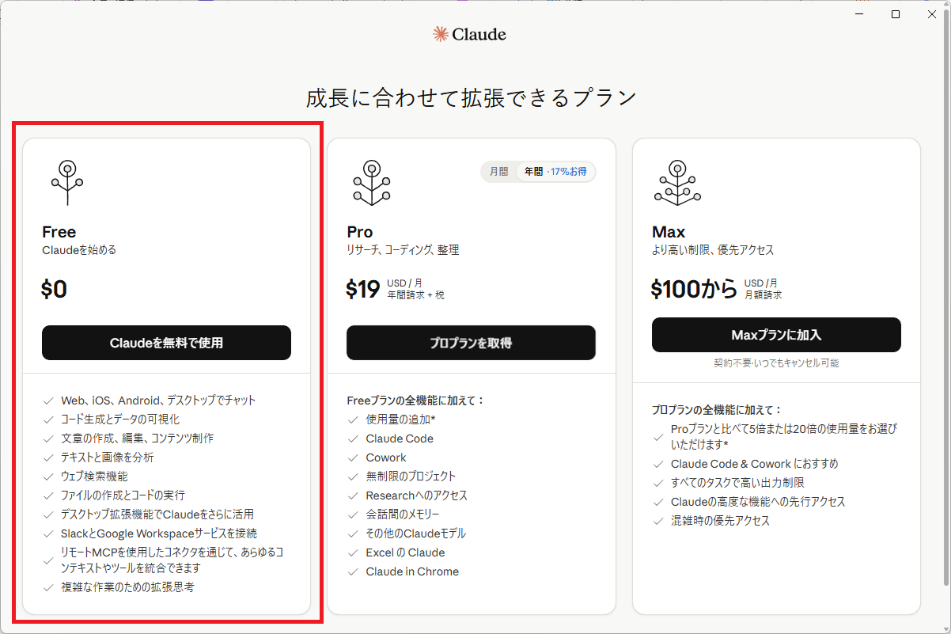
Task: Click the Free plan title text
Action: click(x=59, y=232)
